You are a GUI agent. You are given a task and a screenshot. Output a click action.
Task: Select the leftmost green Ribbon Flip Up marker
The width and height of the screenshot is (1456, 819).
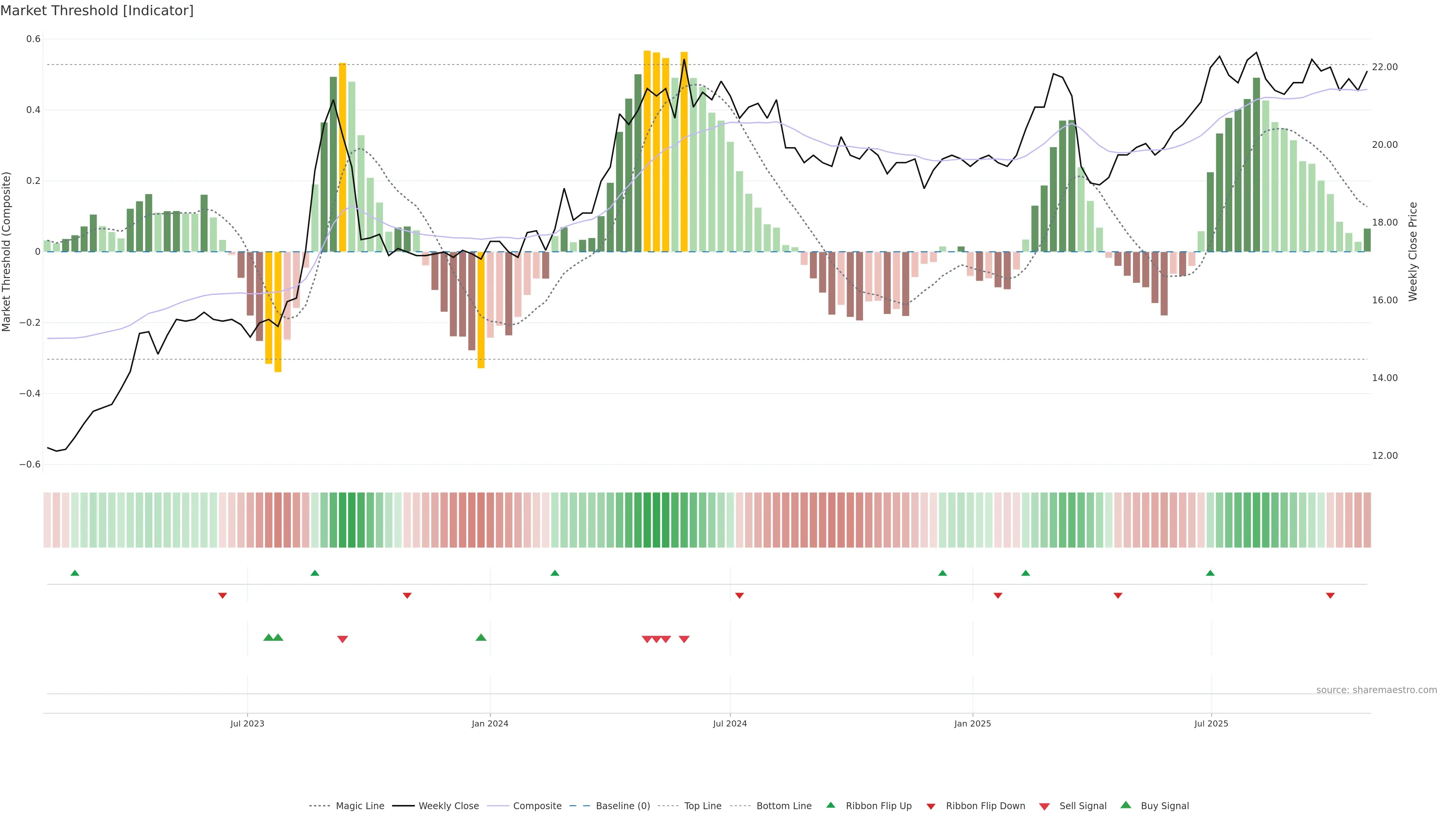coord(75,573)
